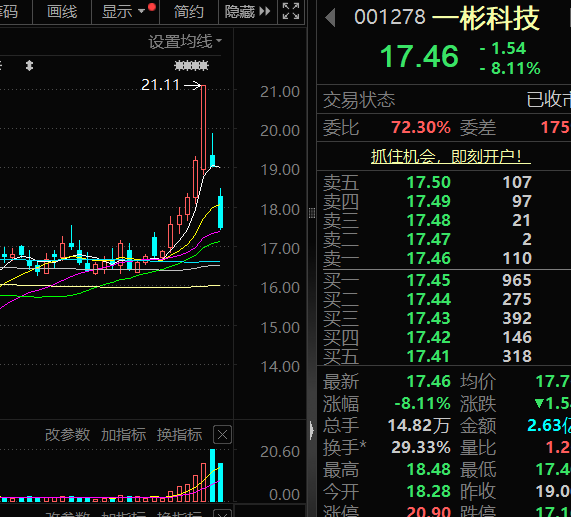The height and width of the screenshot is (517, 571).
Task: Click the 卖四 price 17.49
Action: pos(429,201)
